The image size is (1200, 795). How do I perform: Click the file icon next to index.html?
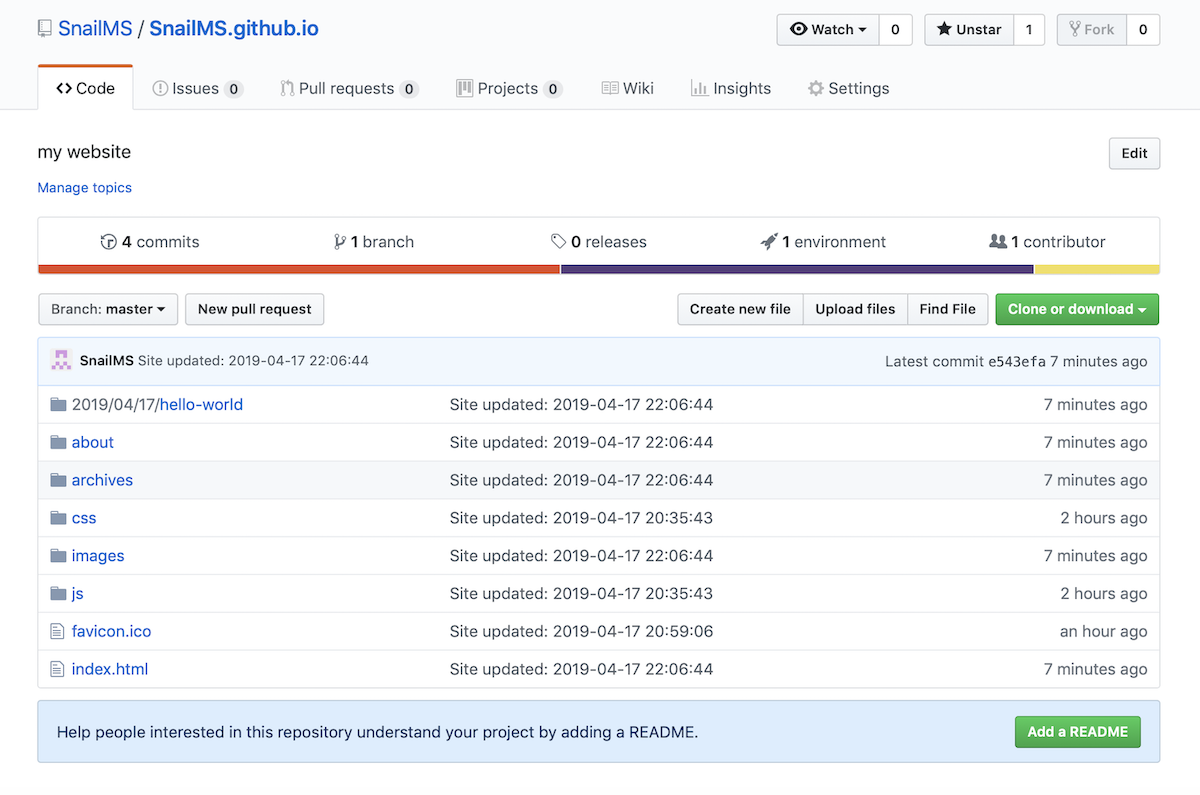(x=57, y=669)
